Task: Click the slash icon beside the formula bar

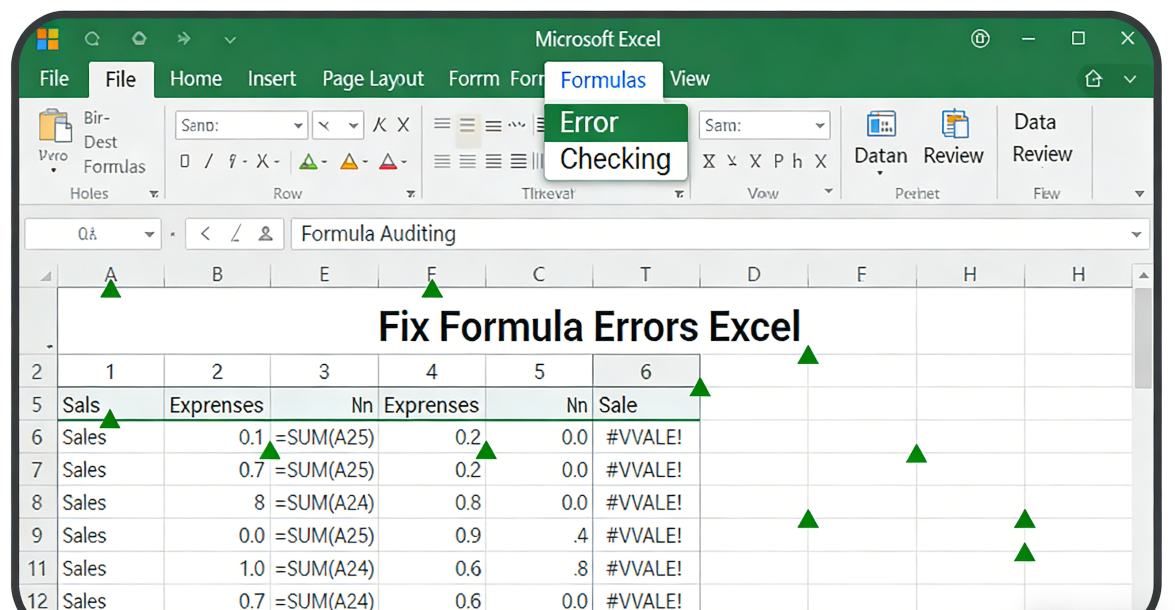Action: 235,234
